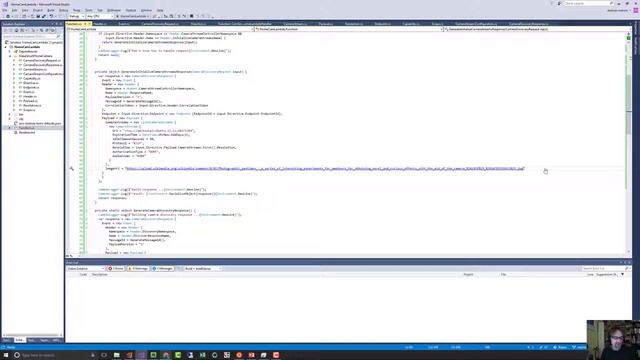
Task: Click the Cortana circle icon on taskbar
Action: point(17,355)
